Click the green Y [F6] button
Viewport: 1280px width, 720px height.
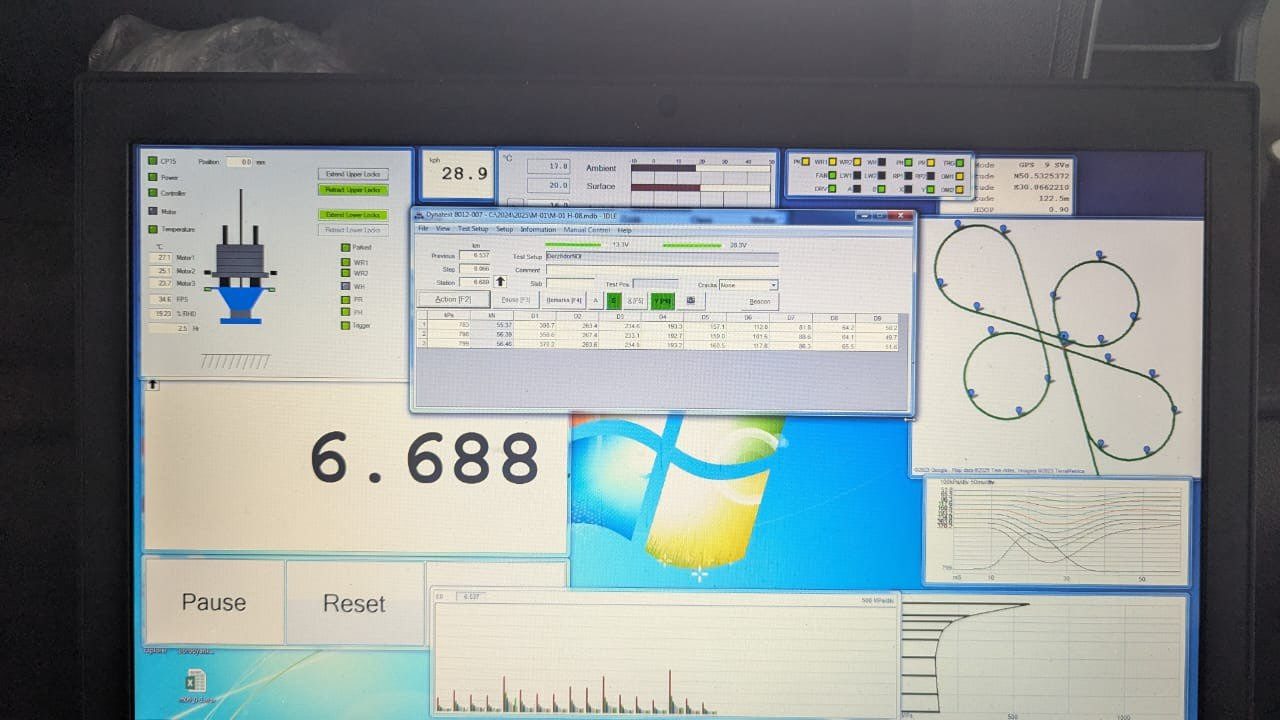(x=662, y=300)
